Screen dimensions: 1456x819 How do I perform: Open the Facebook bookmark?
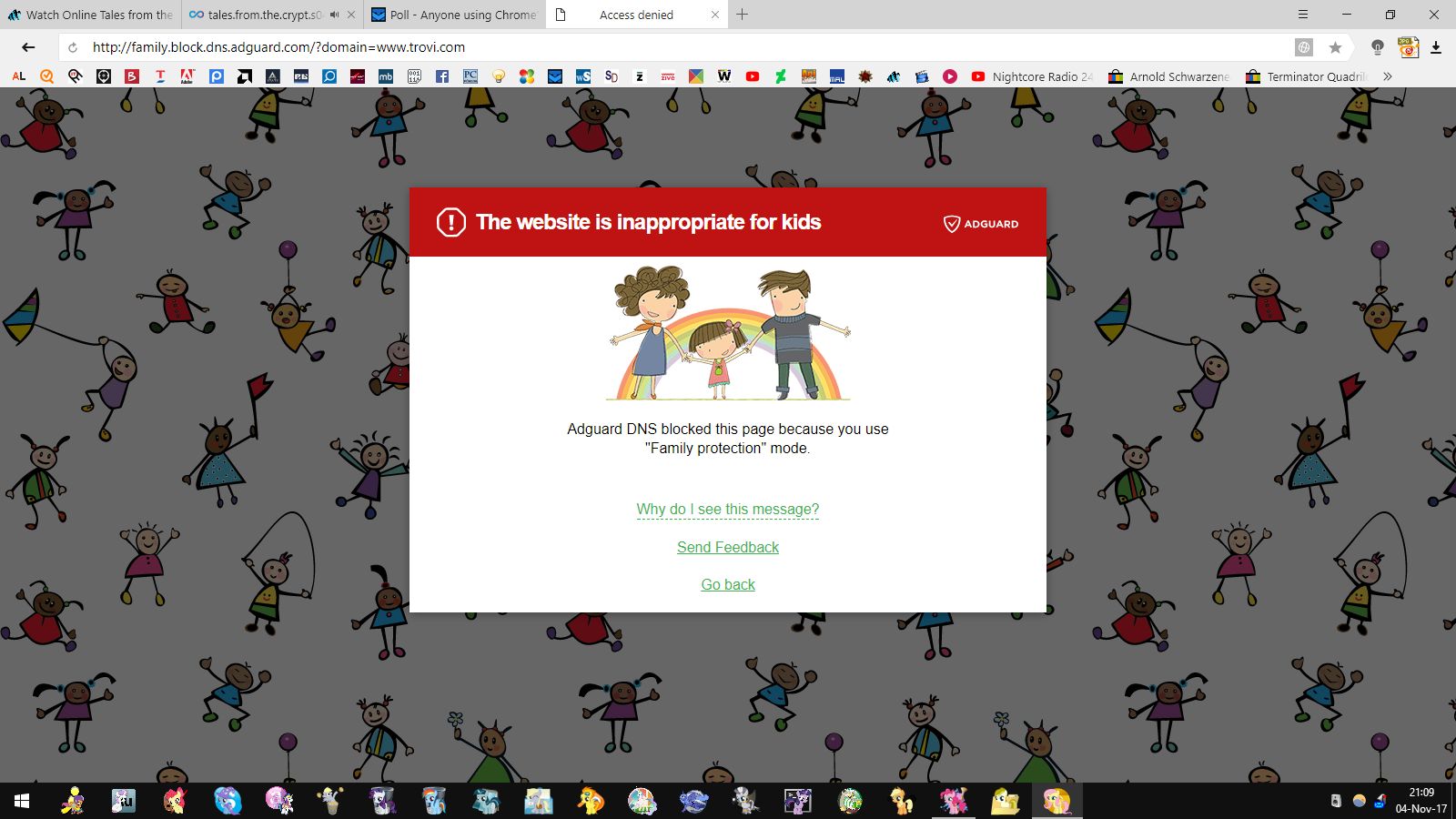click(x=442, y=76)
